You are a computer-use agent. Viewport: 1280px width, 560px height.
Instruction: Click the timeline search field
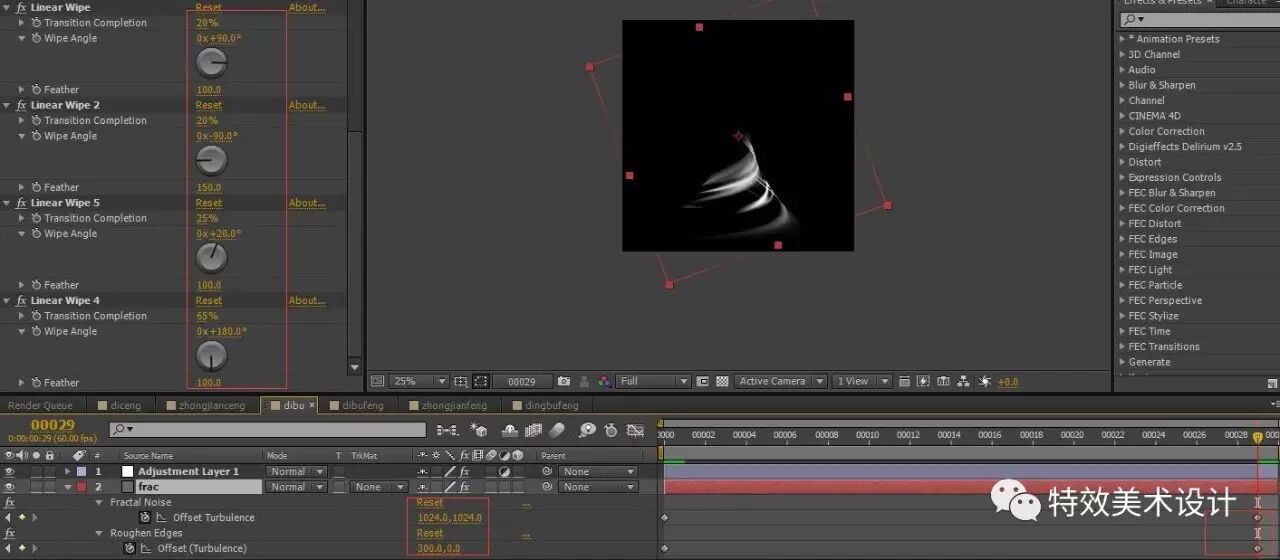(x=268, y=430)
